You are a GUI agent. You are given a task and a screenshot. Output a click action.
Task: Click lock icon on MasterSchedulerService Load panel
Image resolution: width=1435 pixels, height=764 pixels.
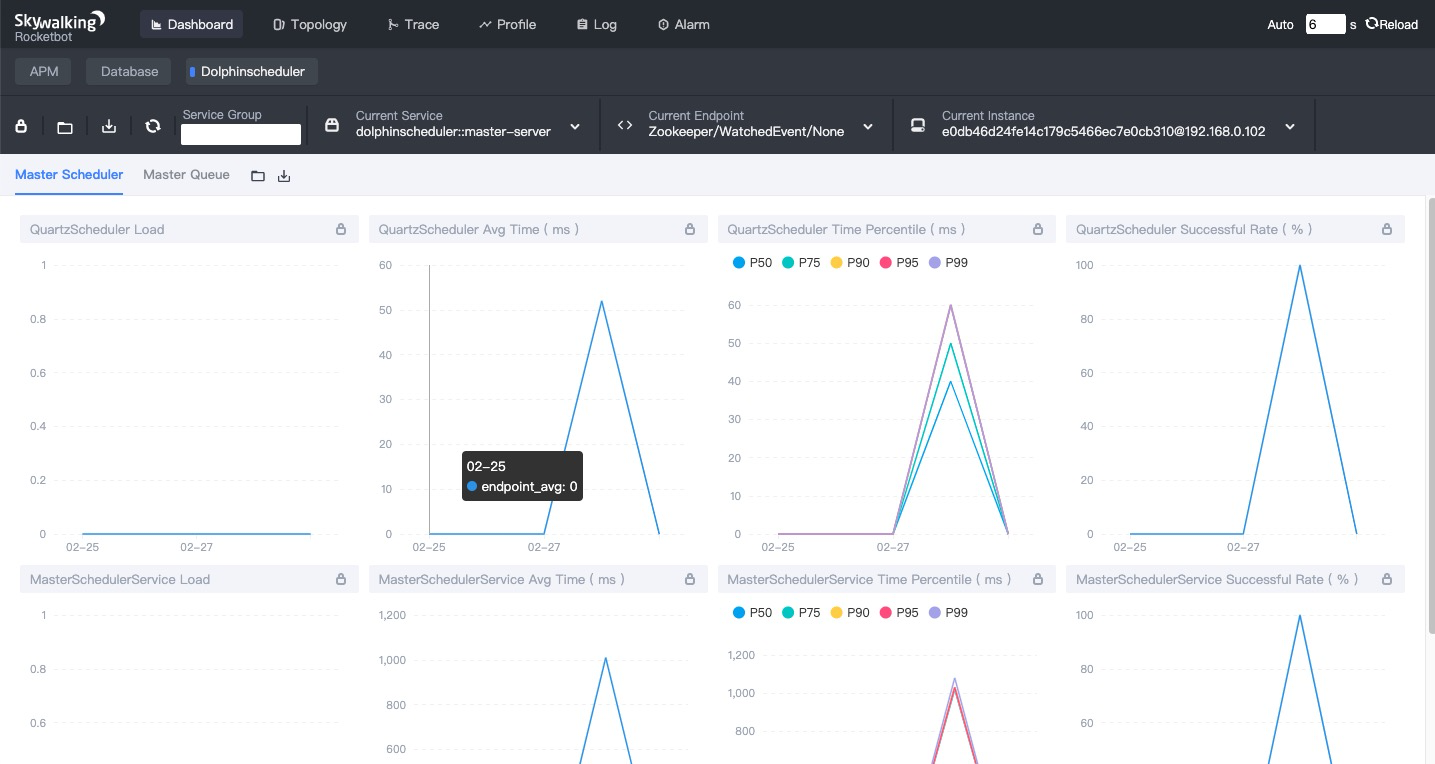click(x=341, y=579)
